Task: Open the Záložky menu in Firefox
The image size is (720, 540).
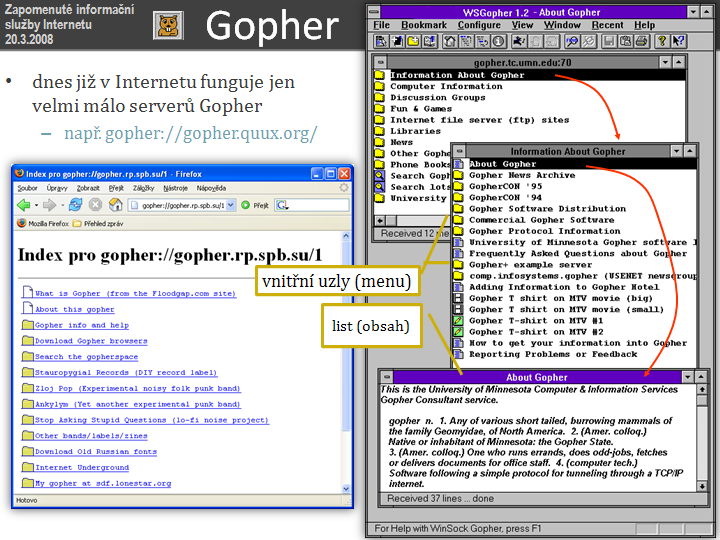Action: [x=144, y=188]
